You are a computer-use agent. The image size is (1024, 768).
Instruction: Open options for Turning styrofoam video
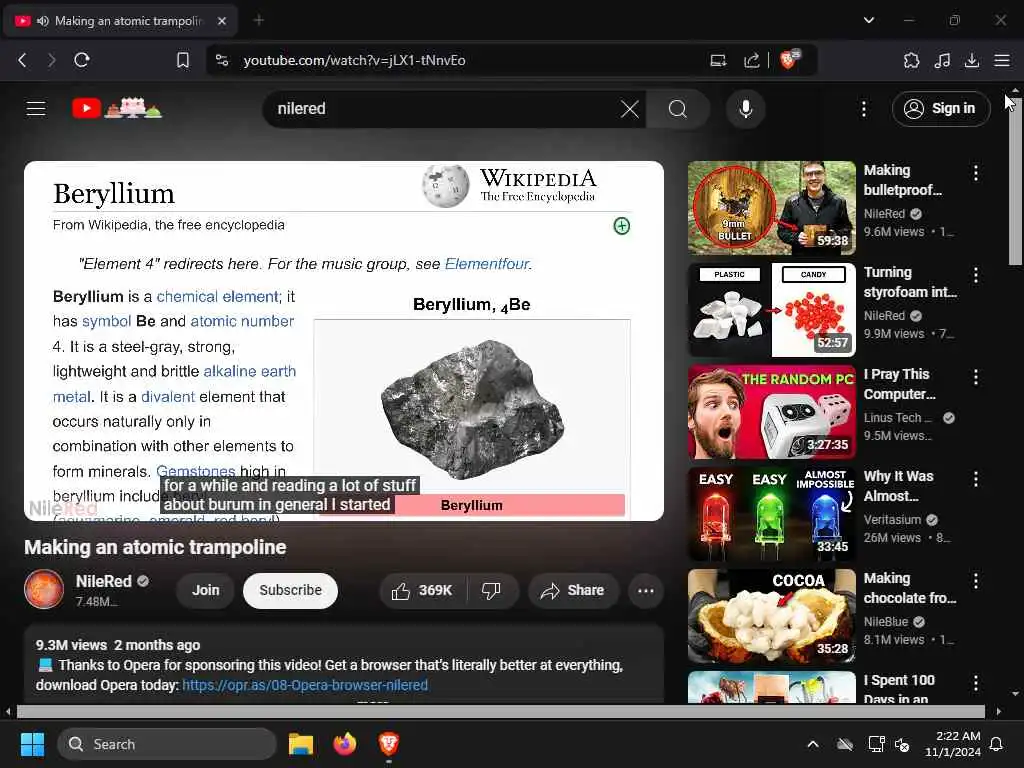(x=976, y=275)
